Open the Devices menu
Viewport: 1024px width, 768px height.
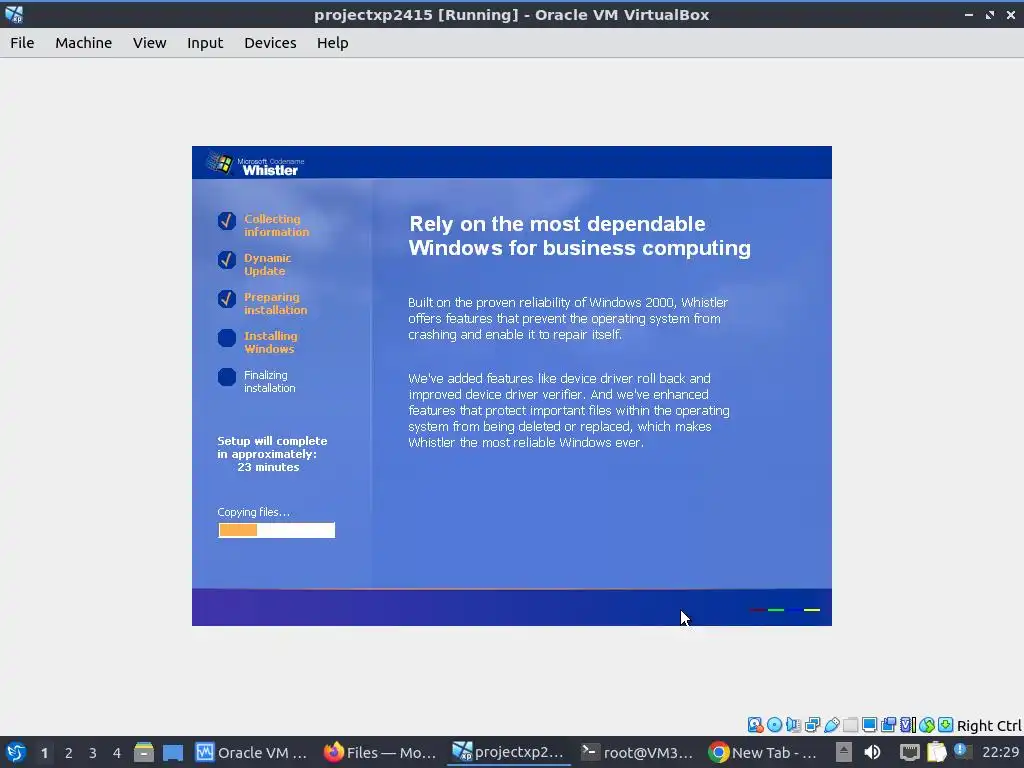point(270,43)
